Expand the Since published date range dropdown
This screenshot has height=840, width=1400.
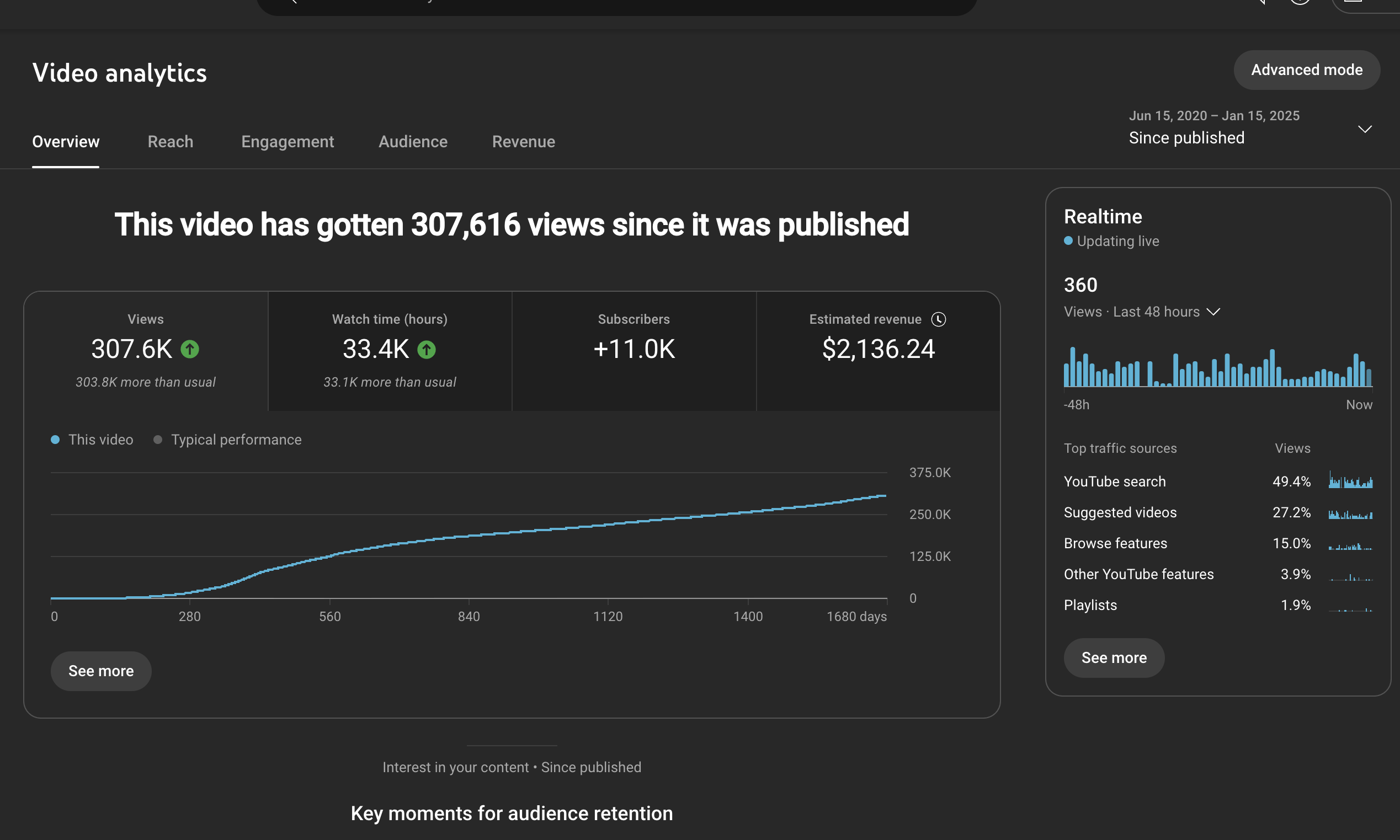(1364, 129)
